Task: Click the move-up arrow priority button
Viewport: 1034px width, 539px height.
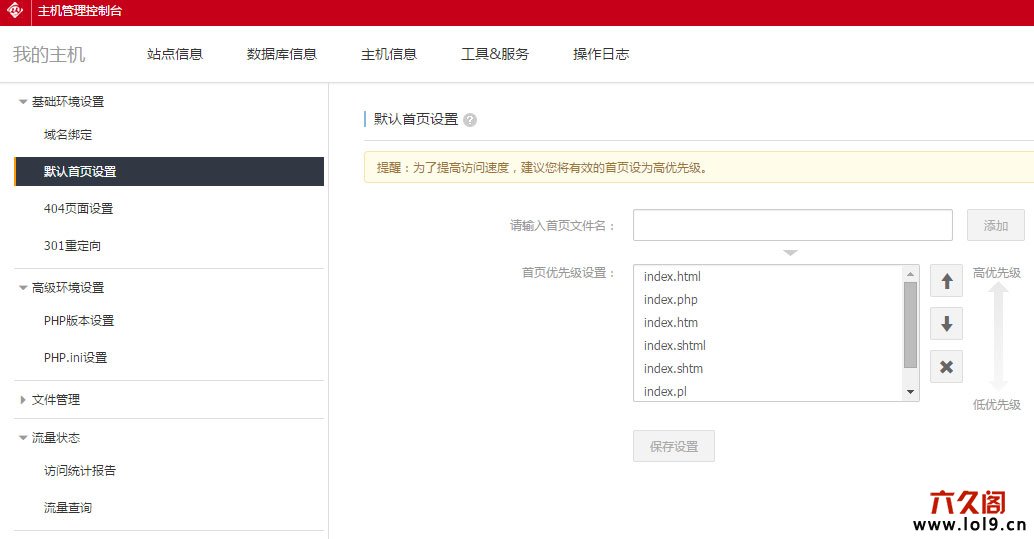Action: click(946, 282)
